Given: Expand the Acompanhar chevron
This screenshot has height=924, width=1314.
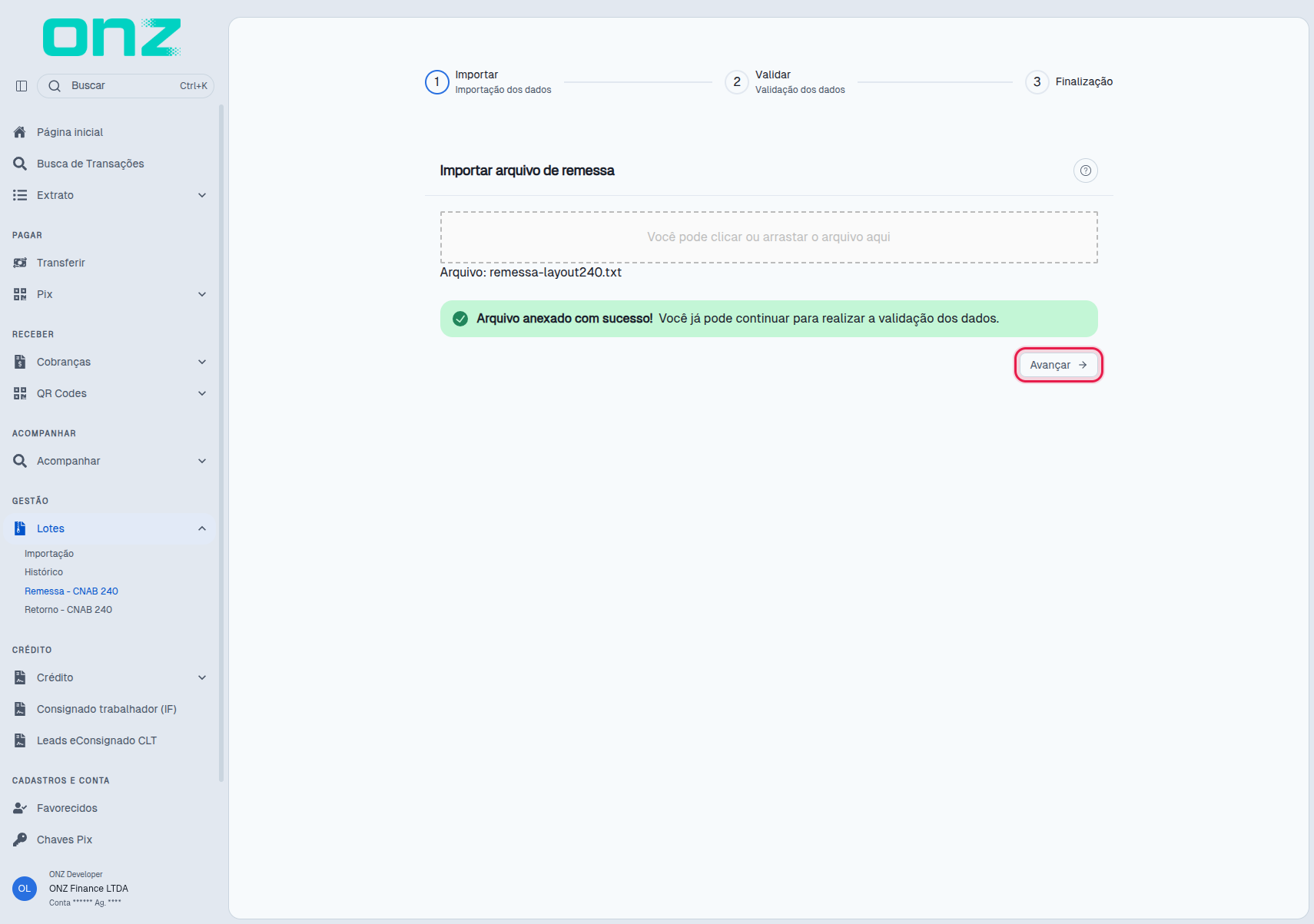Looking at the screenshot, I should [x=202, y=461].
